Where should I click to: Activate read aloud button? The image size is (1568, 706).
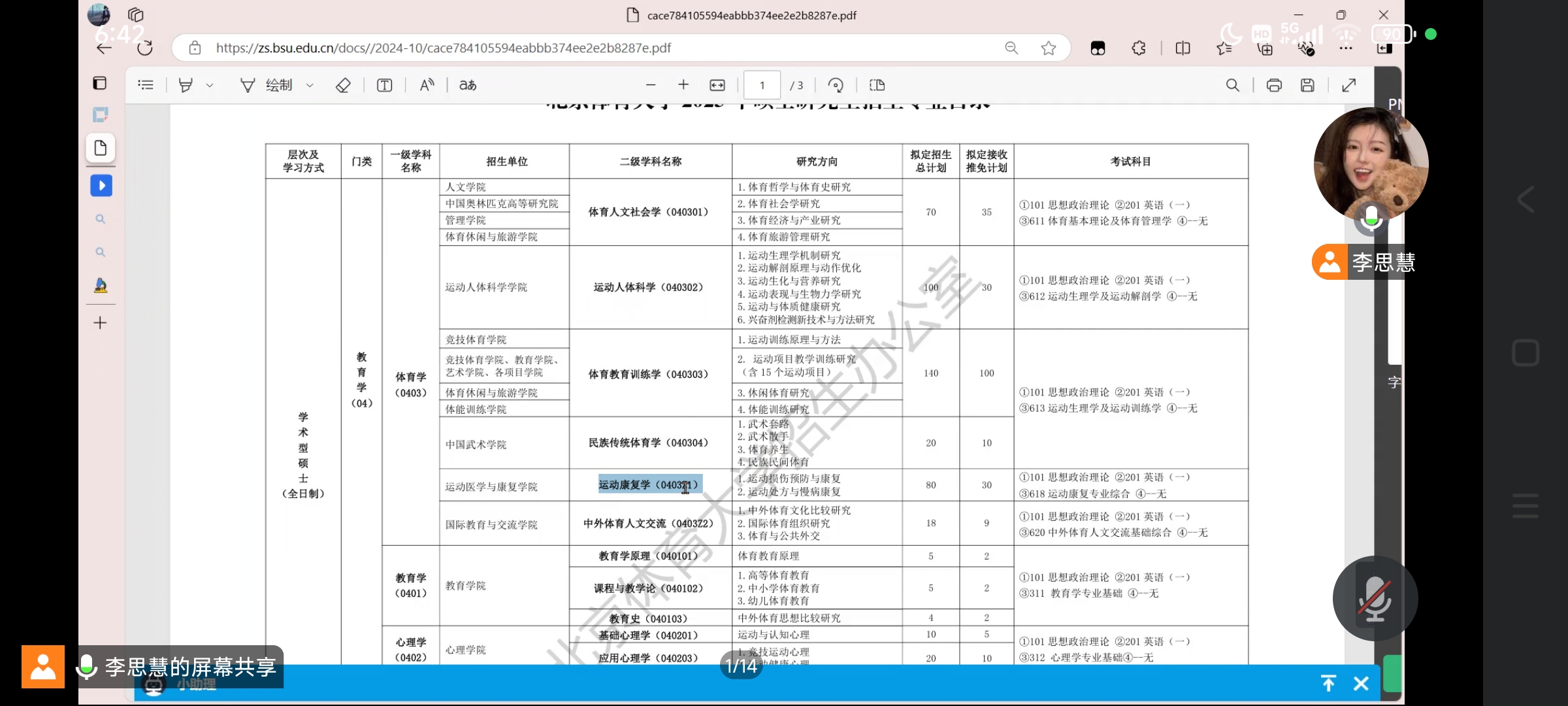point(427,85)
